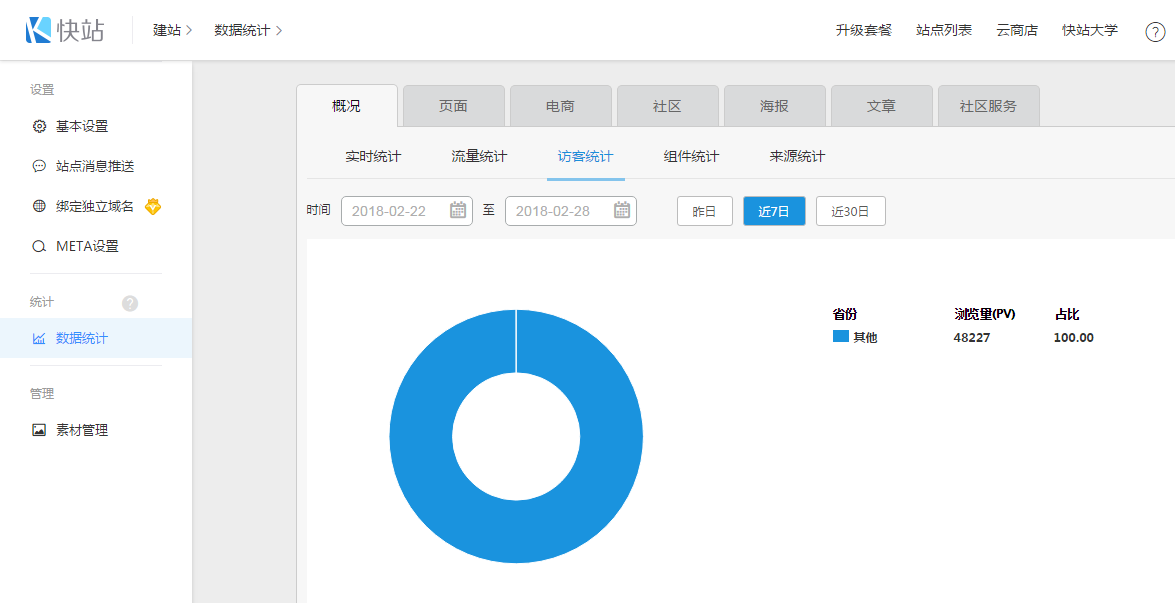Image resolution: width=1175 pixels, height=603 pixels.
Task: Open 素材管理 in the sidebar
Action: pyautogui.click(x=81, y=430)
